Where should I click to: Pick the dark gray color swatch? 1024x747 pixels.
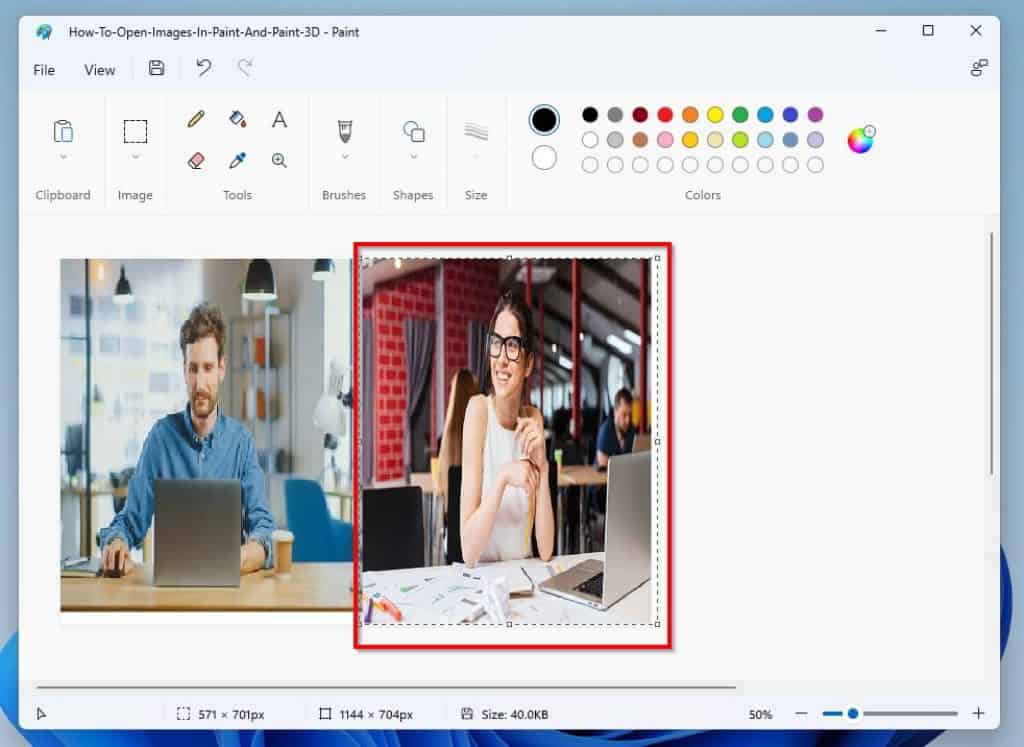(615, 115)
